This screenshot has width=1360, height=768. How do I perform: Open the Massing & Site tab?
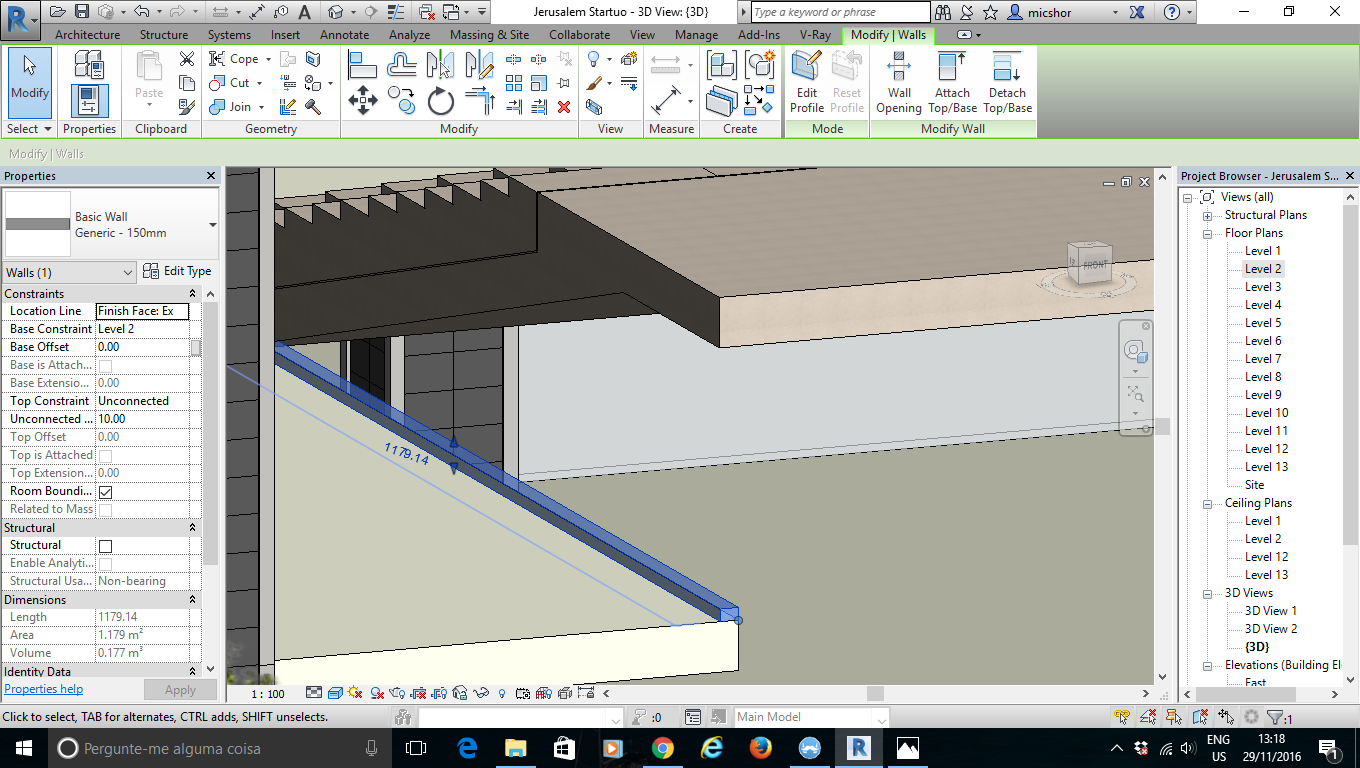click(x=489, y=35)
